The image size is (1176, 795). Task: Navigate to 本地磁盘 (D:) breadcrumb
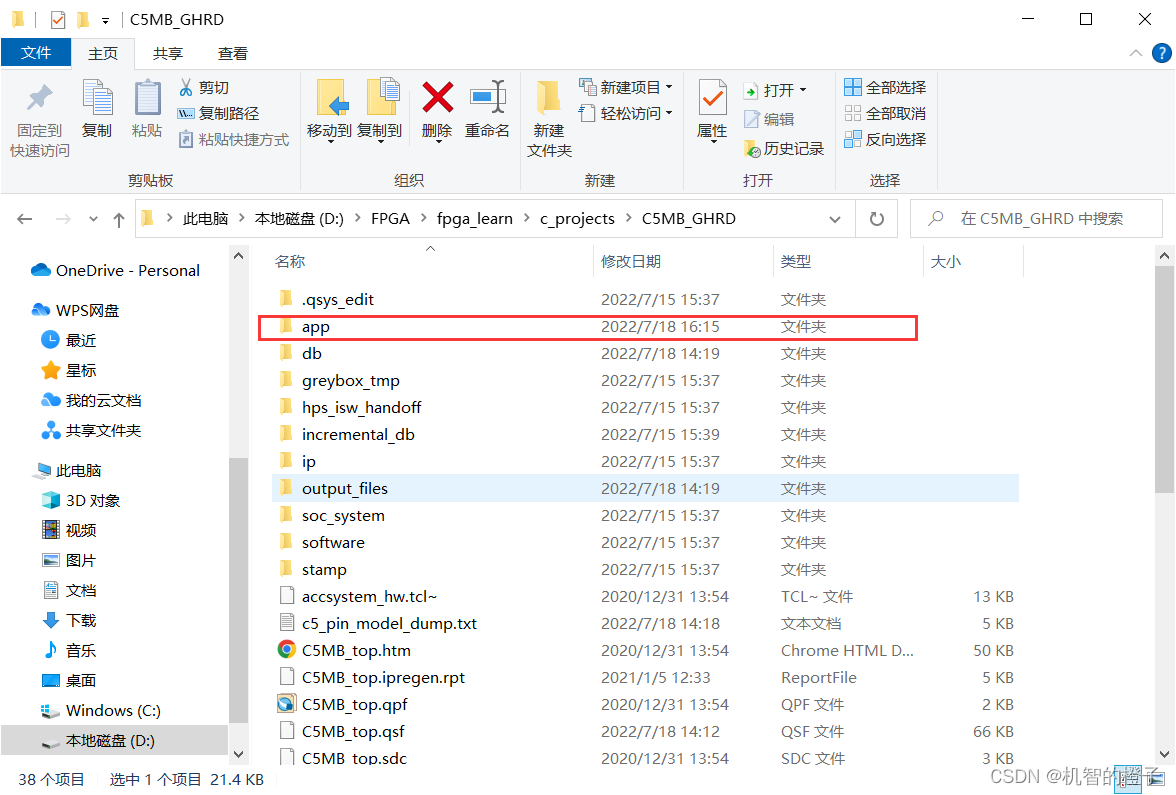(298, 218)
